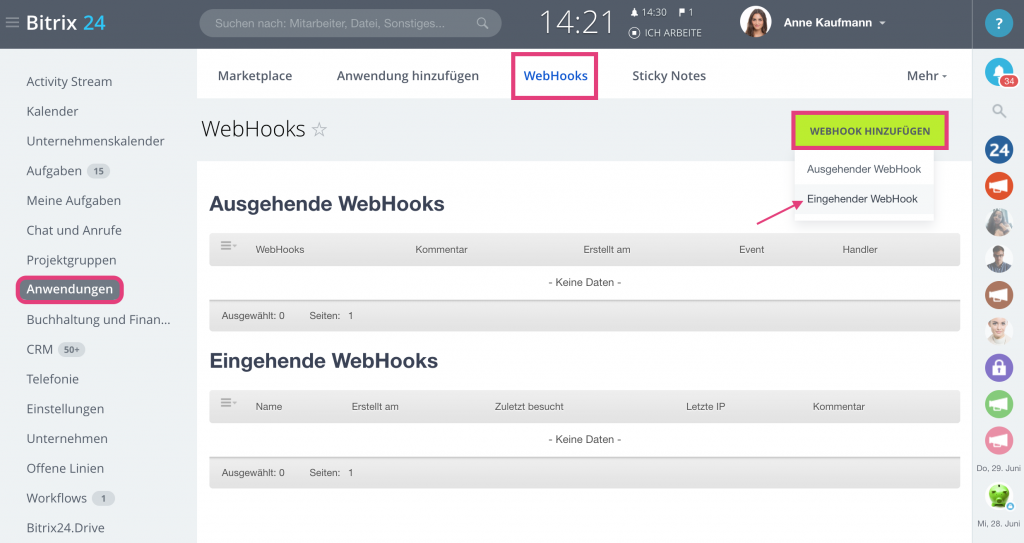The width and height of the screenshot is (1024, 543).
Task: Open the hamburger menu next to Bitrix 24
Action: [x=12, y=23]
